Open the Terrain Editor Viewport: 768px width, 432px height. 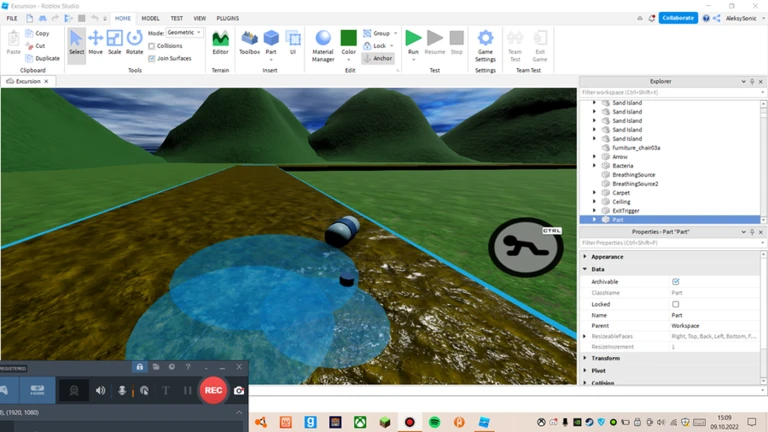click(220, 43)
